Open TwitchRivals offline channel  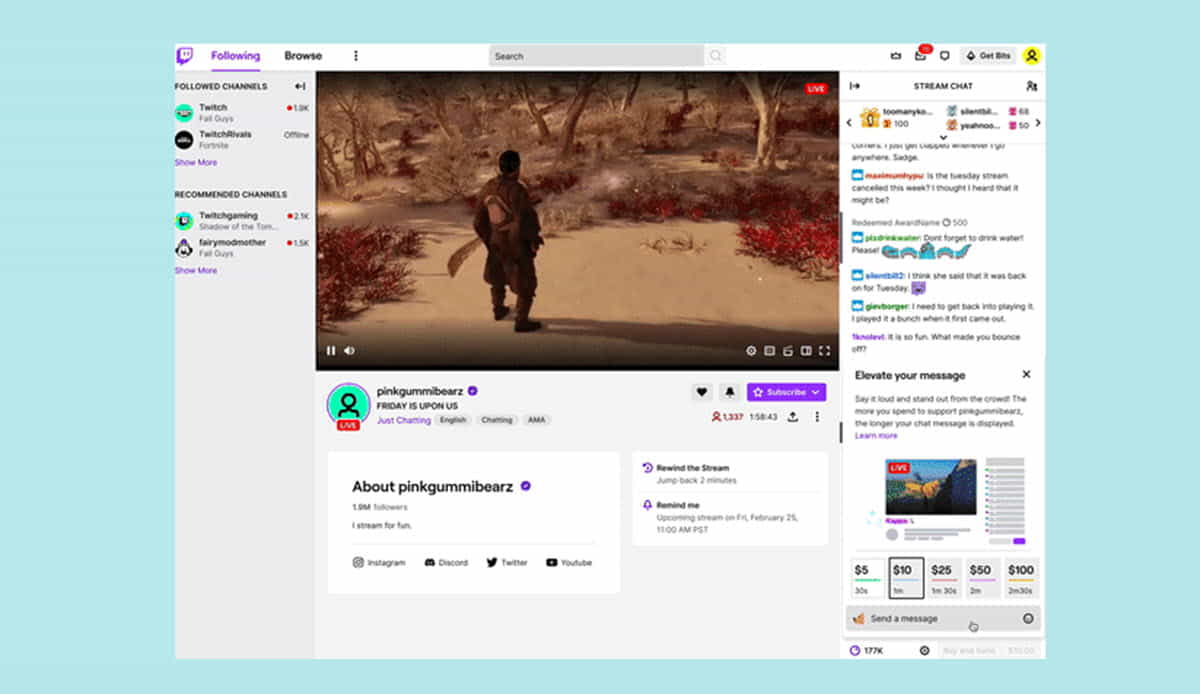point(243,139)
